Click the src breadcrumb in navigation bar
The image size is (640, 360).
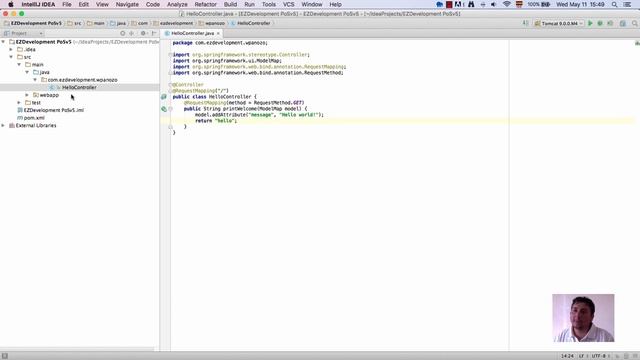[x=75, y=24]
